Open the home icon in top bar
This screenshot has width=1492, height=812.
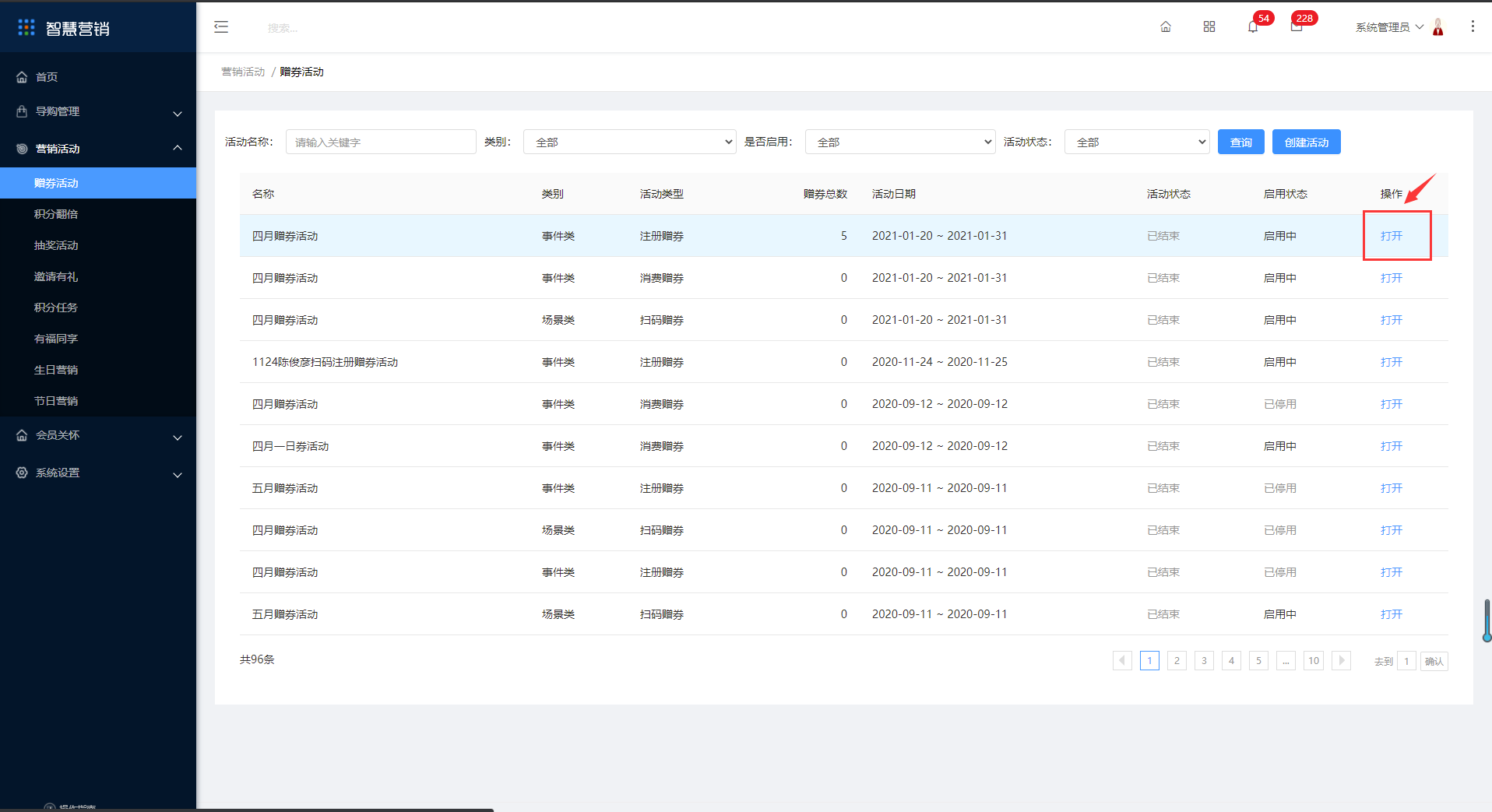[1166, 27]
